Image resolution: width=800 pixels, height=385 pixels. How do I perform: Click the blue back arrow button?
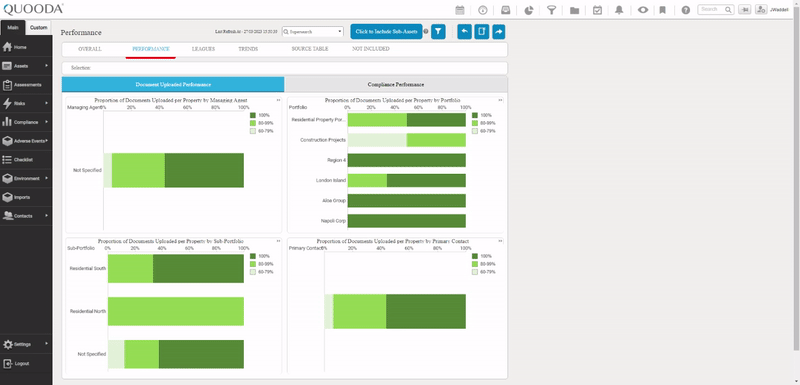tap(464, 32)
